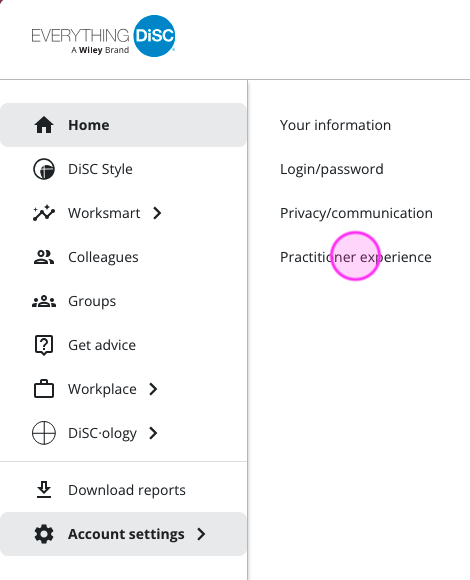The image size is (470, 580).
Task: Open Get advice
Action: click(x=102, y=345)
